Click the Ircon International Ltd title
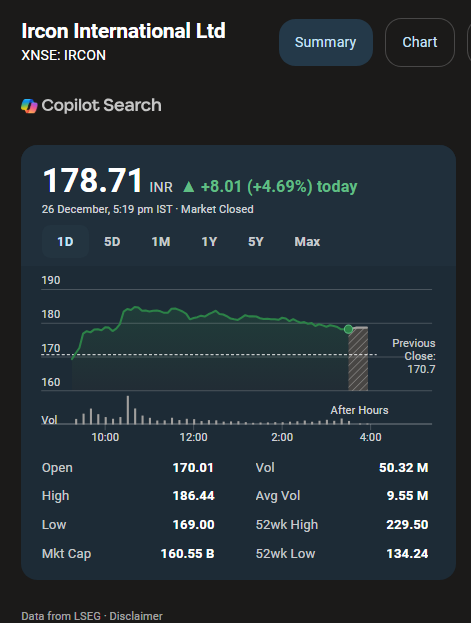Screen dimensions: 471x623 pos(124,31)
